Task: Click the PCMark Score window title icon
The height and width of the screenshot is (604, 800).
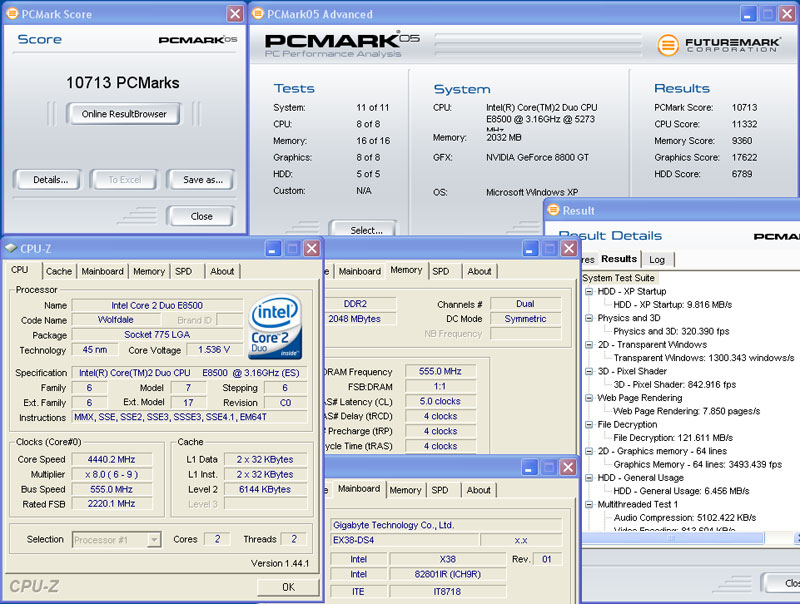Action: tap(12, 14)
